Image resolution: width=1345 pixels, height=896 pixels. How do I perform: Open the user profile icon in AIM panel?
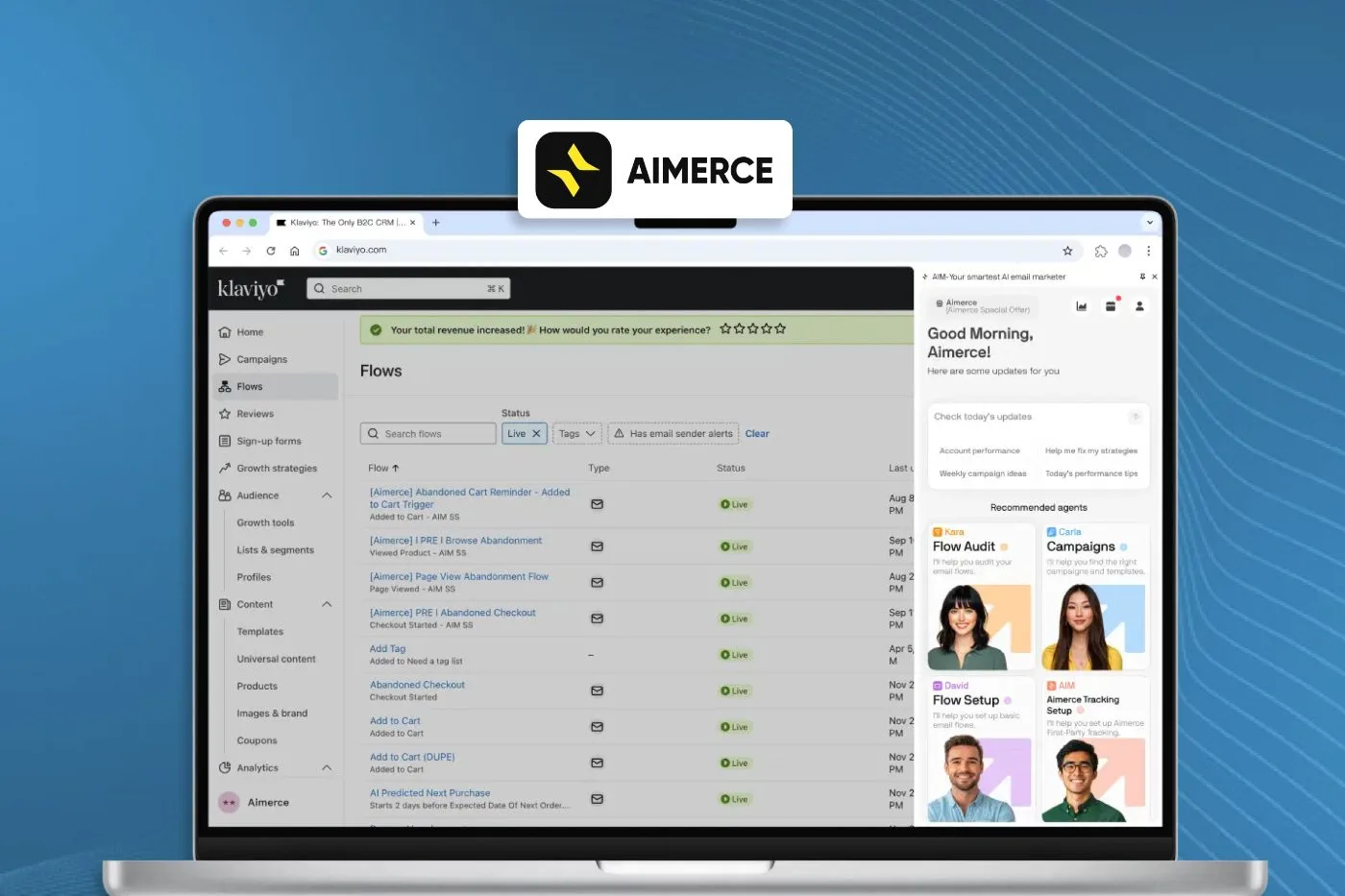pyautogui.click(x=1139, y=306)
